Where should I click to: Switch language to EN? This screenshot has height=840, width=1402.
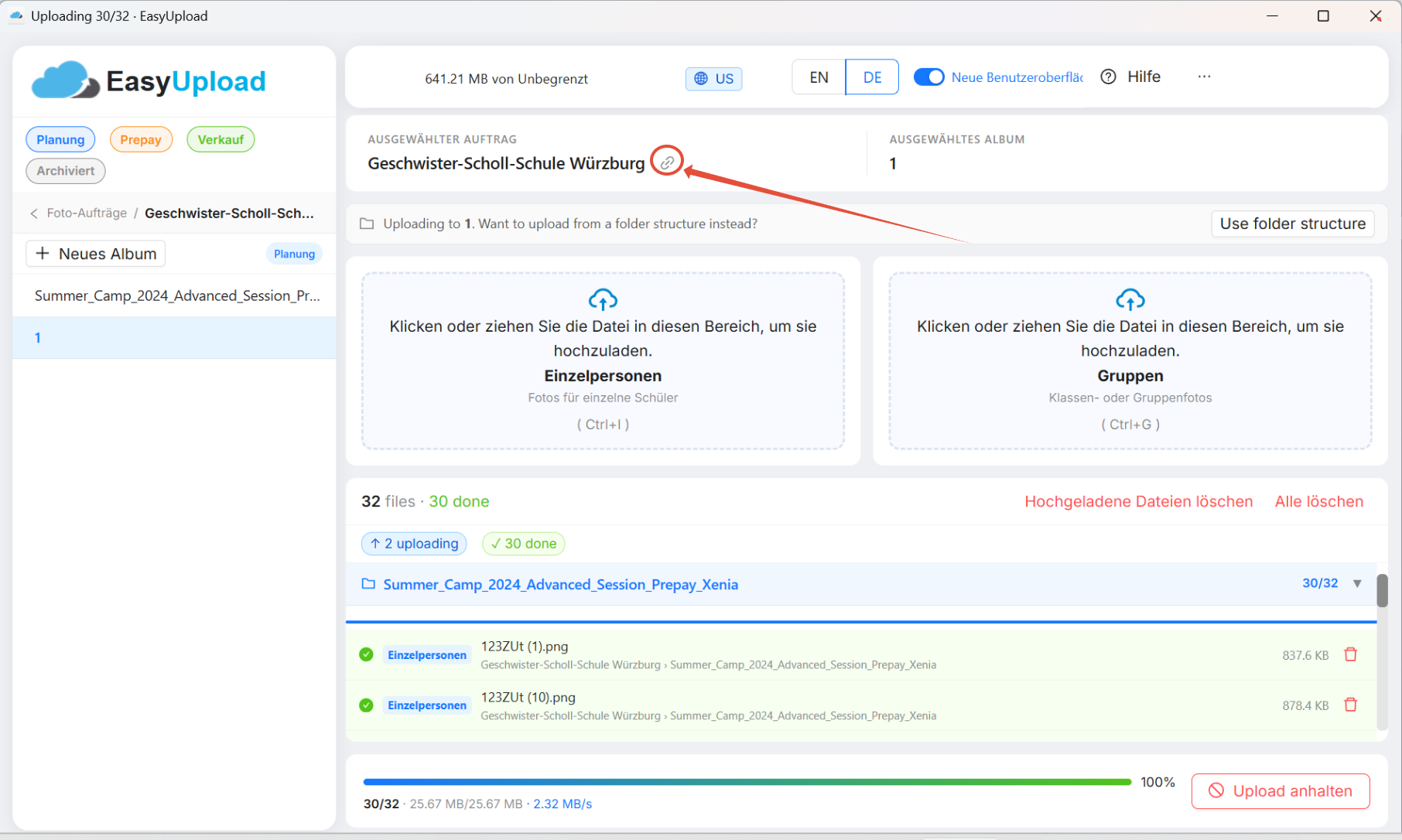coord(819,77)
